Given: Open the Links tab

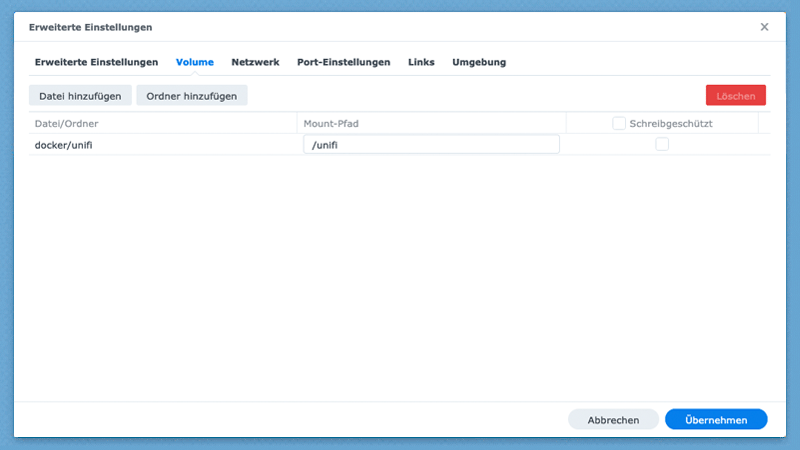Looking at the screenshot, I should coord(421,62).
